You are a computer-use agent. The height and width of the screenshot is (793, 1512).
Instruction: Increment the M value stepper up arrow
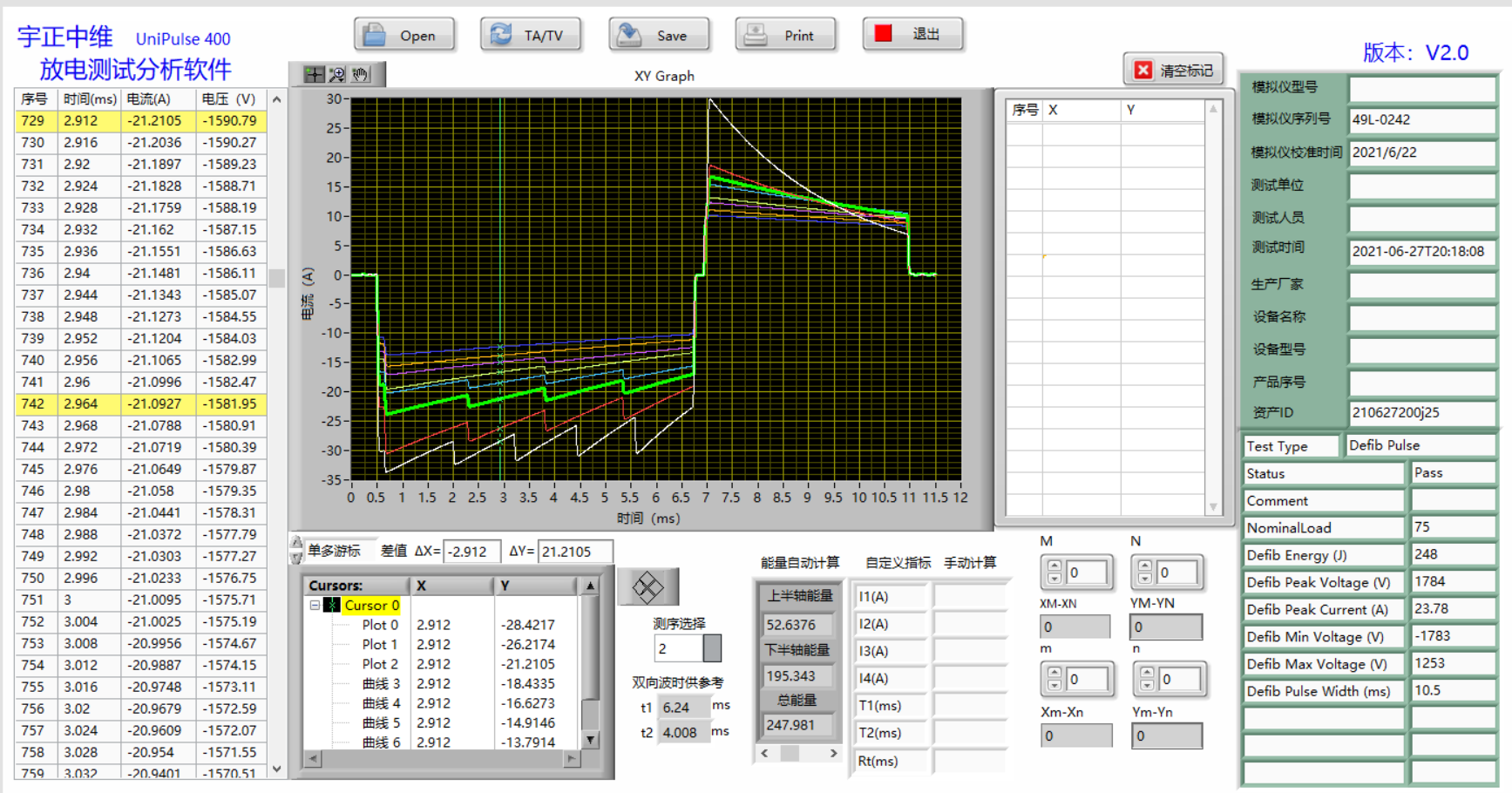tap(1054, 566)
